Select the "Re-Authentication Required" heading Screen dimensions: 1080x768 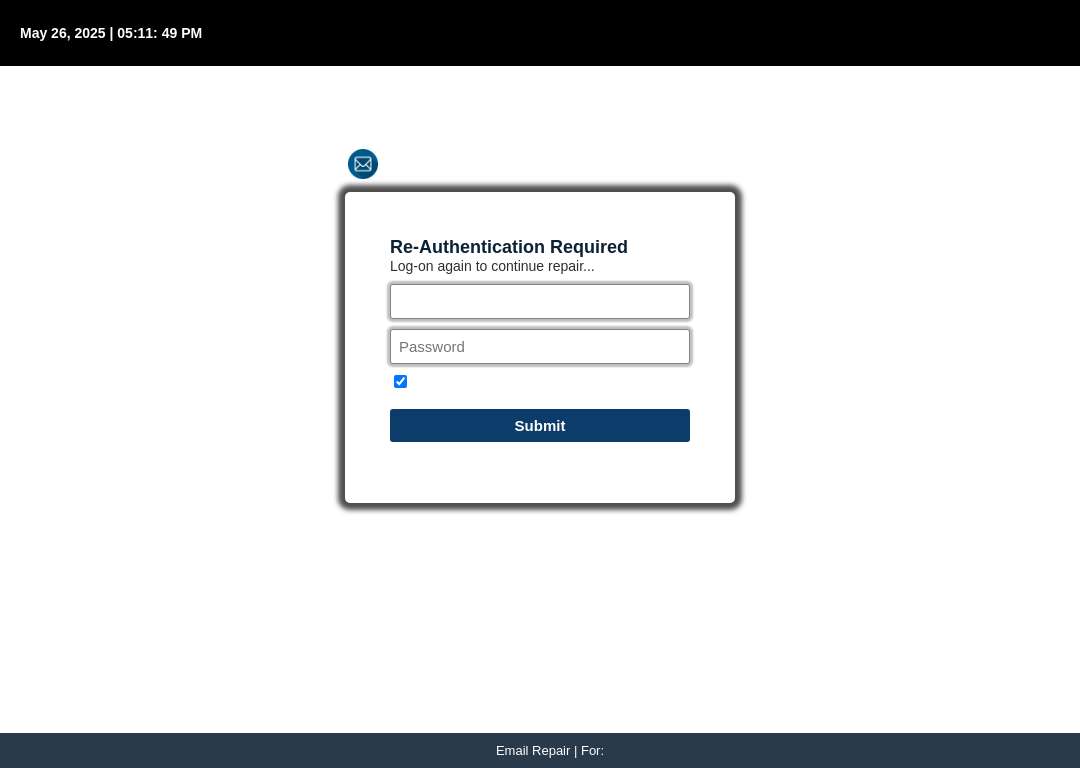(508, 247)
